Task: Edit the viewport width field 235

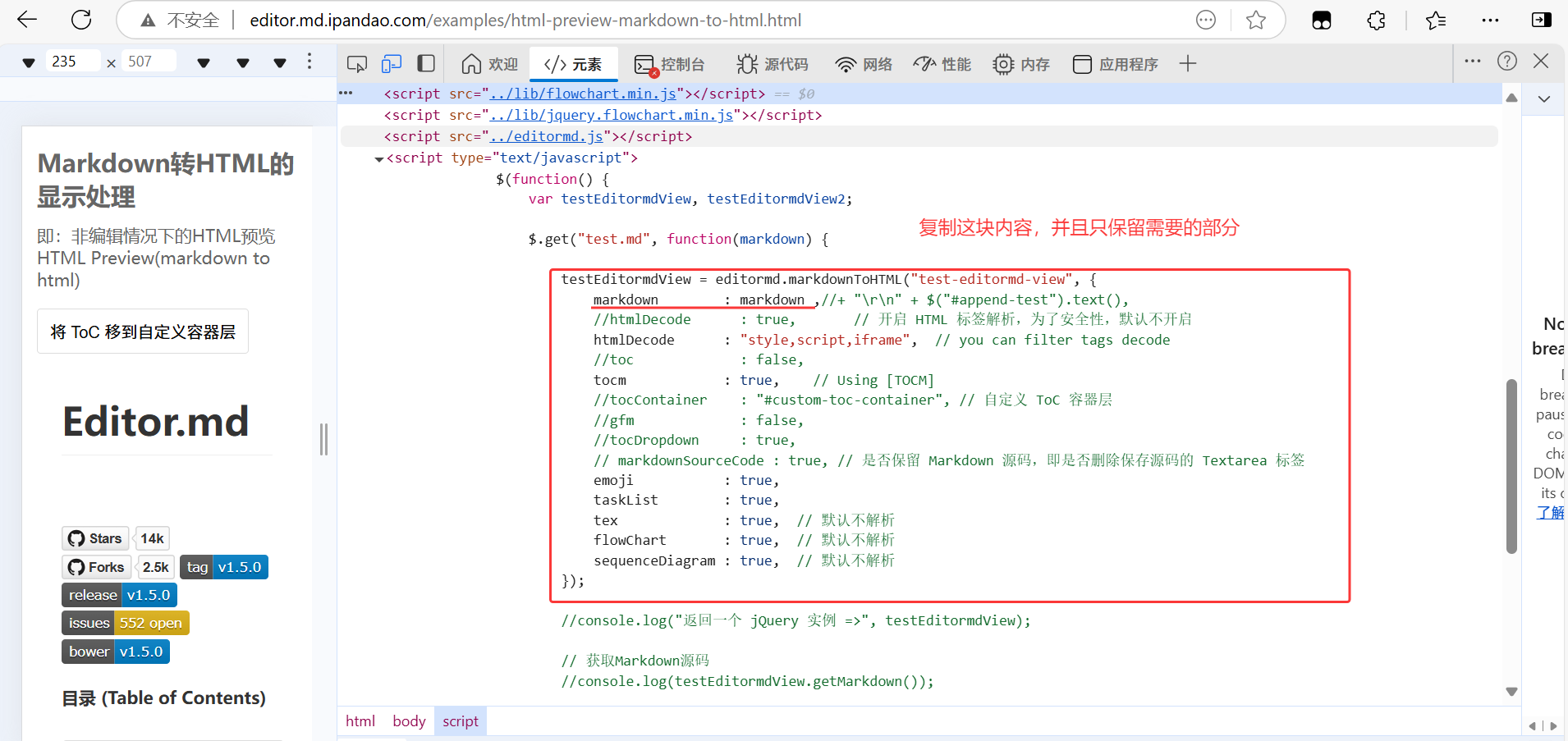Action: pos(73,62)
